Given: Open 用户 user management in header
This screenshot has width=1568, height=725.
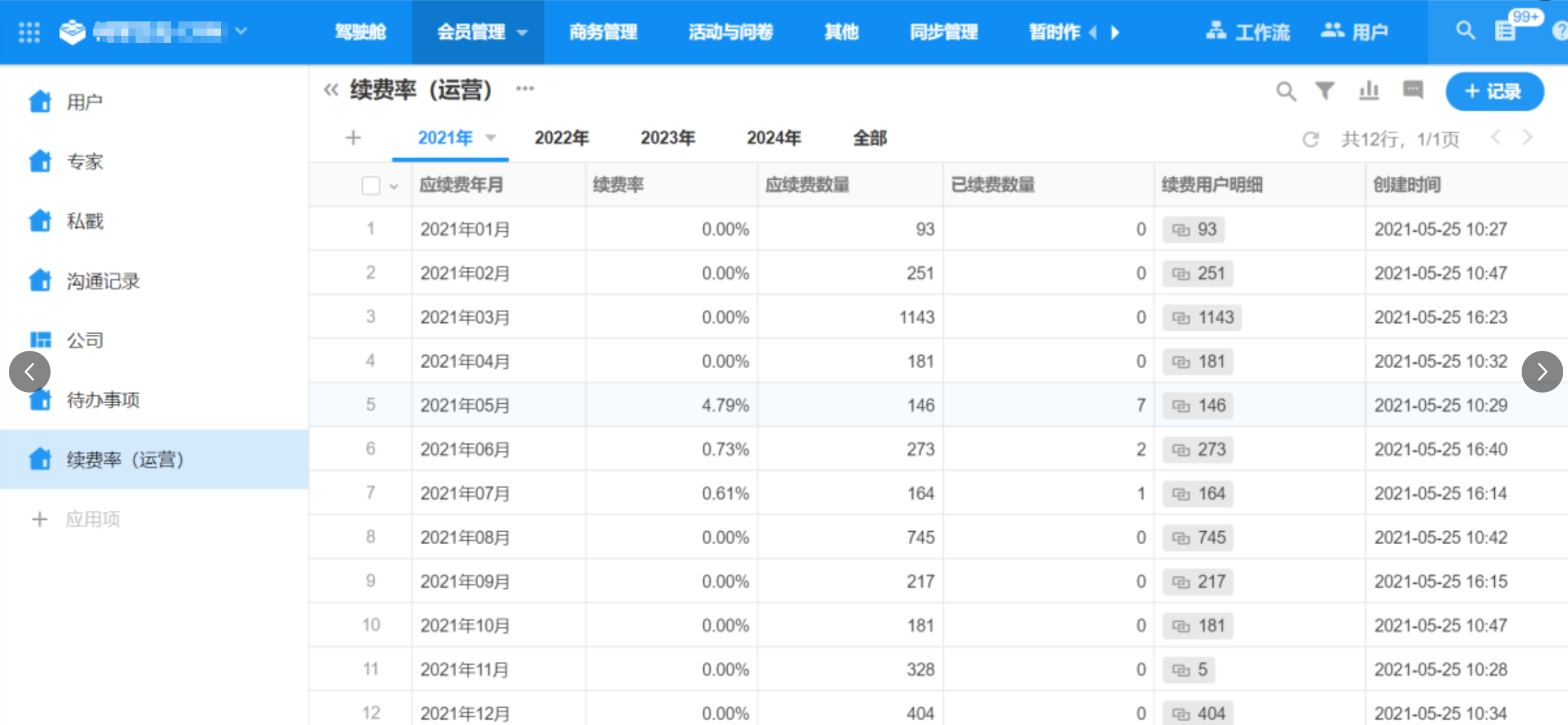Looking at the screenshot, I should (1355, 32).
